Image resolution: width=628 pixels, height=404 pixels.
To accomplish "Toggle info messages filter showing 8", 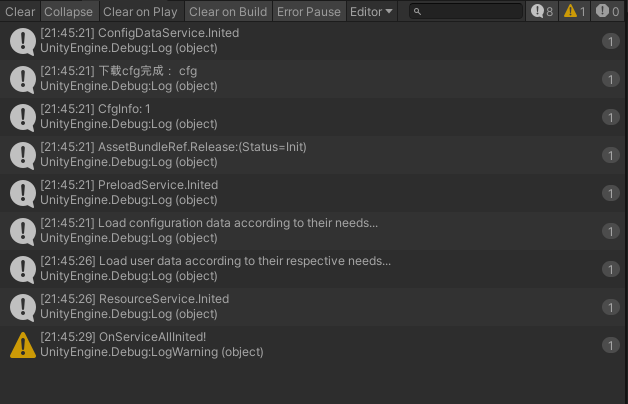I will coord(542,12).
